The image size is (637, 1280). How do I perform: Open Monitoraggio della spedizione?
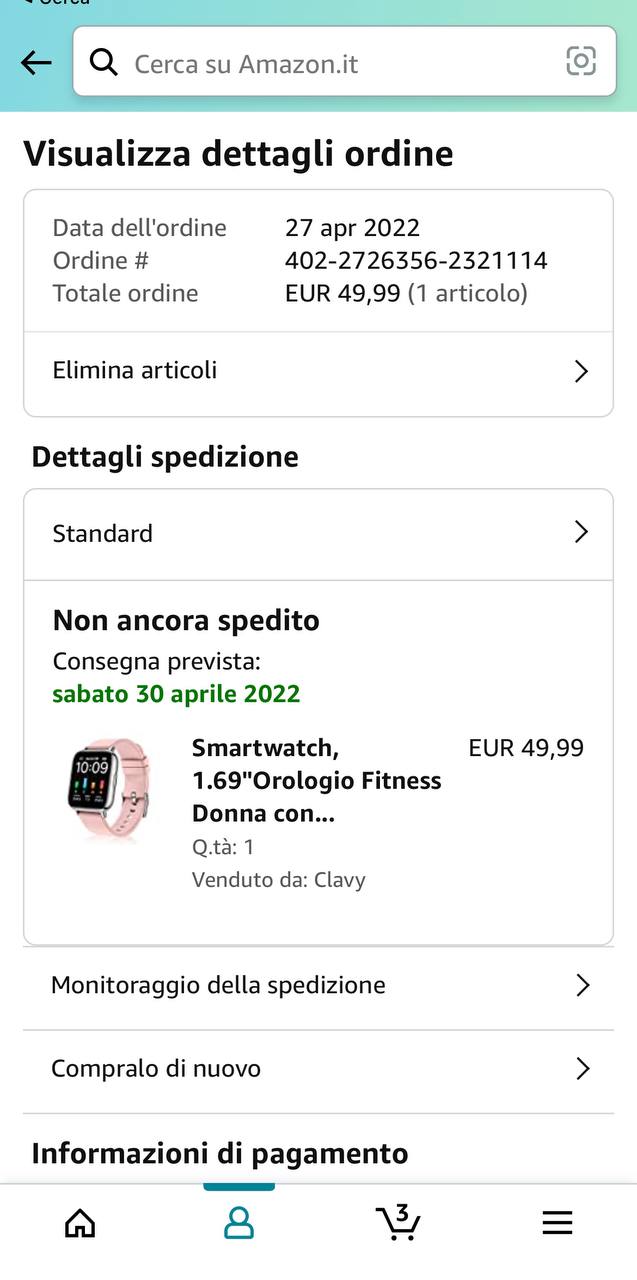[218, 985]
